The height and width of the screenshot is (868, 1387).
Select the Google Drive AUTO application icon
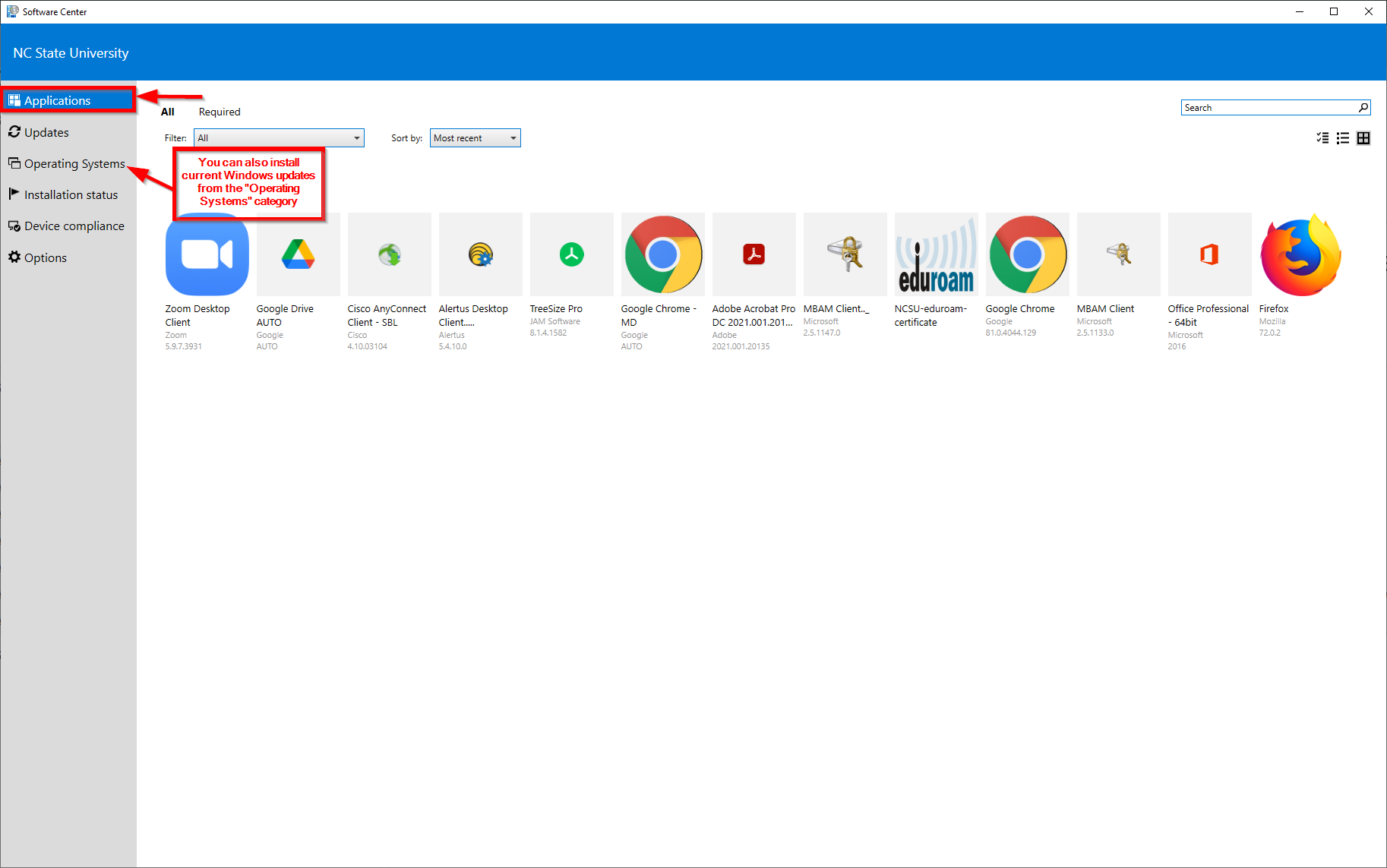coord(298,254)
